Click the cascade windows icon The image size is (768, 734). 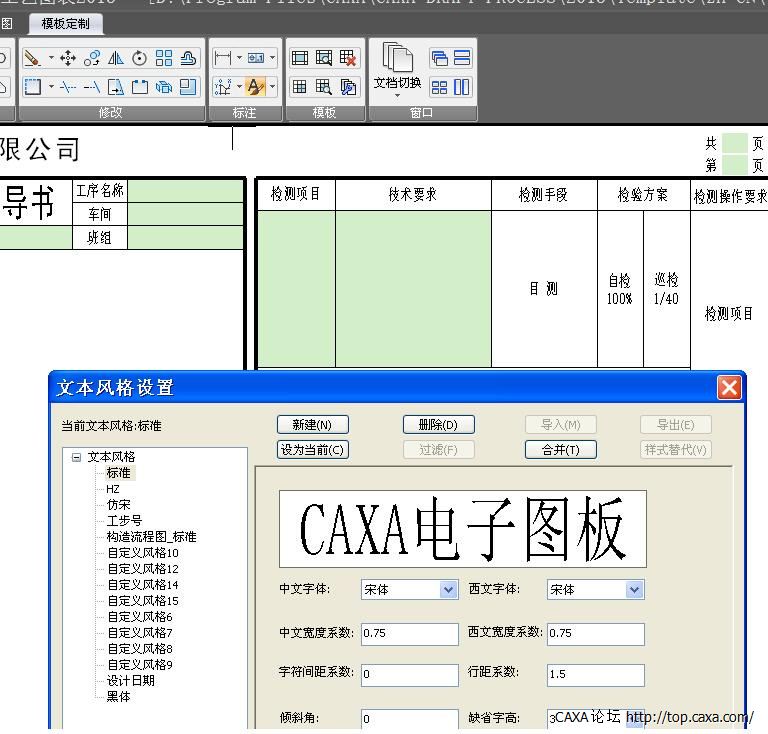439,59
